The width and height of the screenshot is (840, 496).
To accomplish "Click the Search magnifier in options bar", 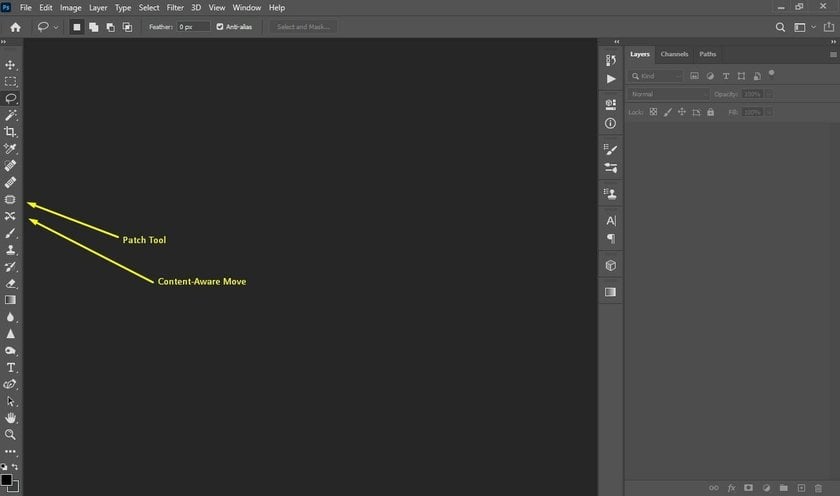I will click(780, 27).
